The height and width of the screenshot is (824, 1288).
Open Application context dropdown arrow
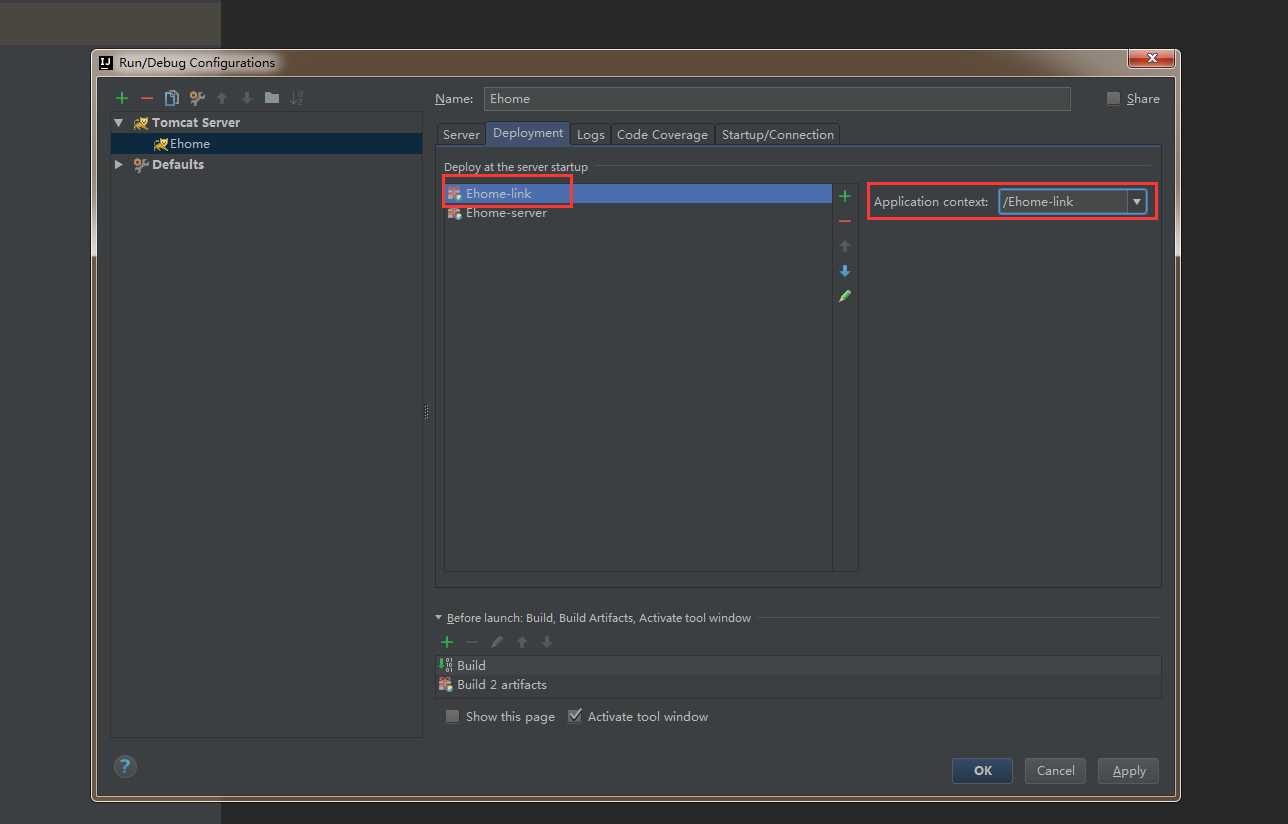1136,202
